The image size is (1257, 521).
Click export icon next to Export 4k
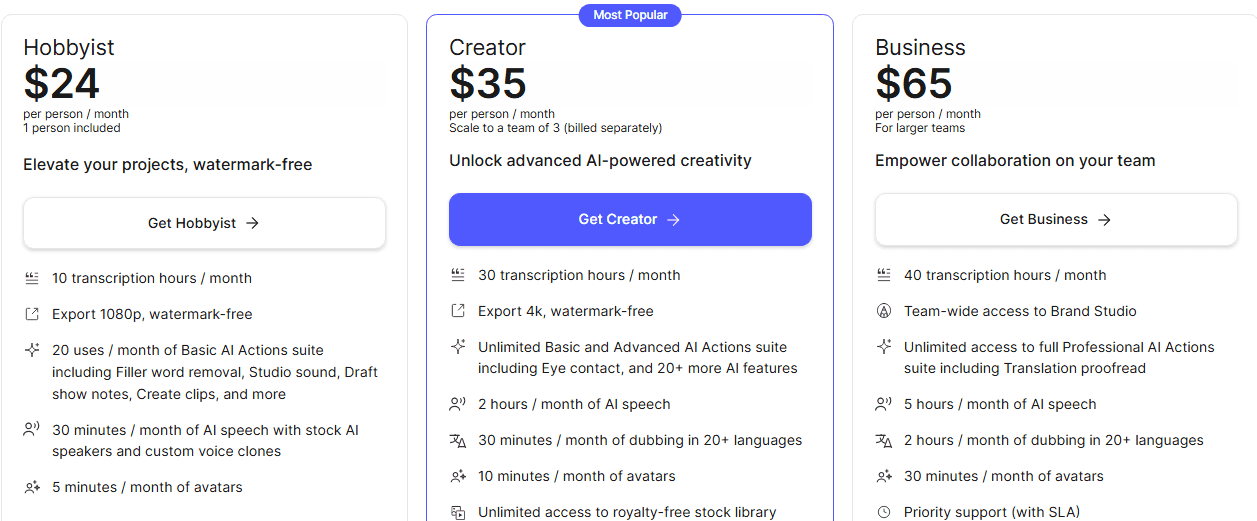pyautogui.click(x=458, y=311)
